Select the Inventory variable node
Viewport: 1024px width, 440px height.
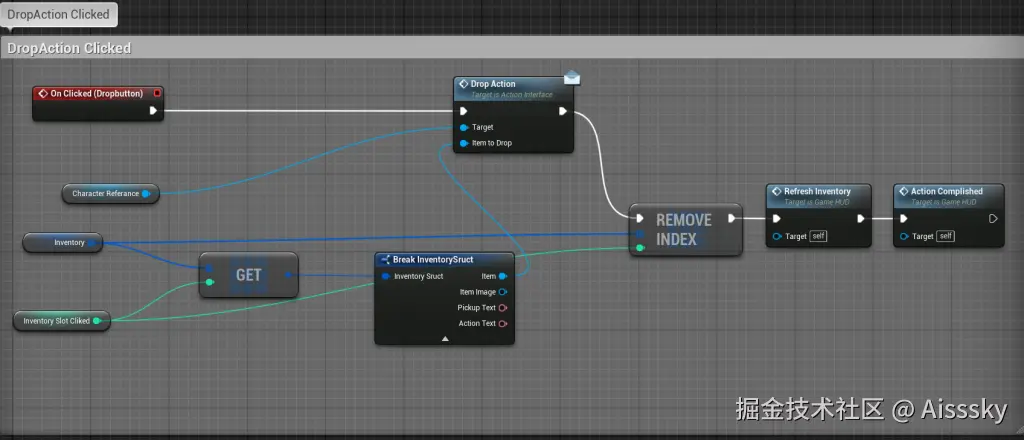click(63, 242)
